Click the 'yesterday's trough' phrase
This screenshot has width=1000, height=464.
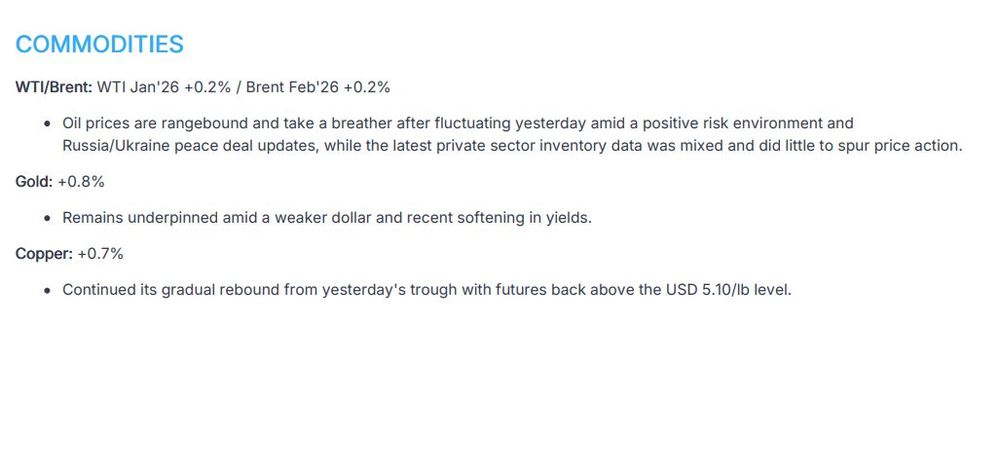(x=409, y=290)
